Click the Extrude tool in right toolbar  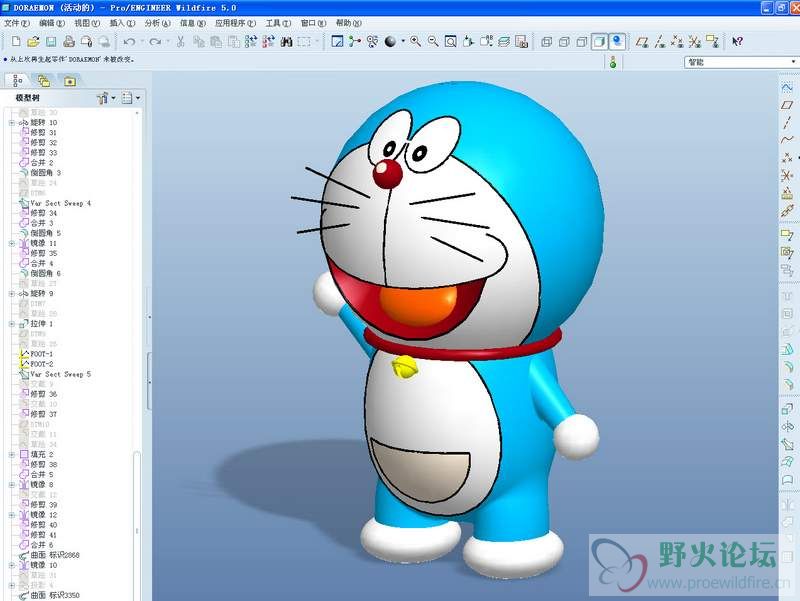pyautogui.click(x=787, y=409)
